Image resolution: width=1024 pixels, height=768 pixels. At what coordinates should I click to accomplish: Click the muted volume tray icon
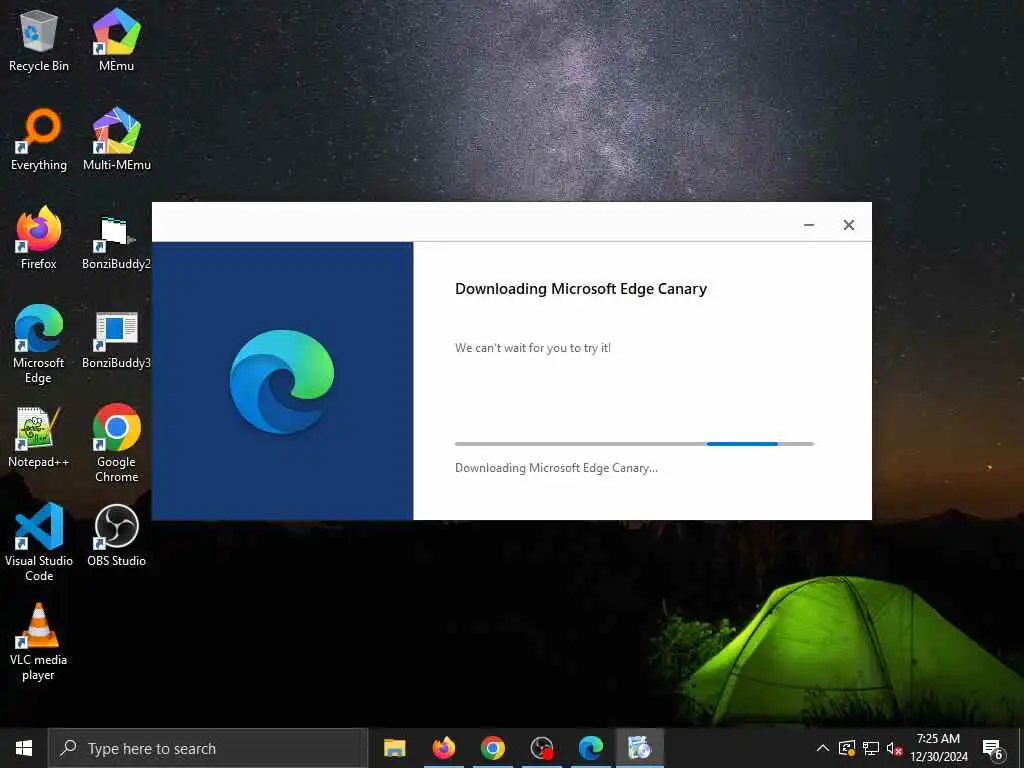coord(894,748)
